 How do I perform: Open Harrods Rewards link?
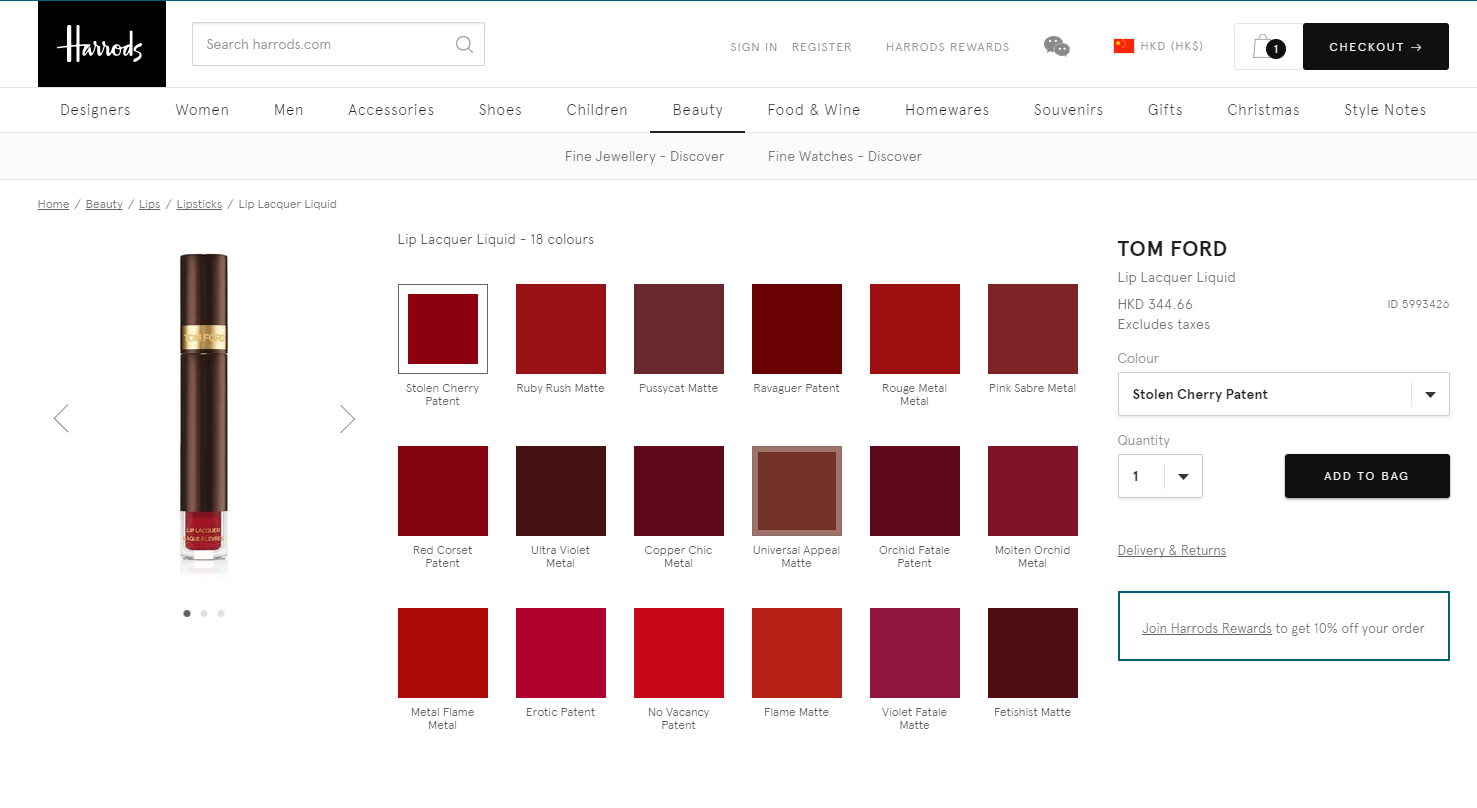click(948, 47)
